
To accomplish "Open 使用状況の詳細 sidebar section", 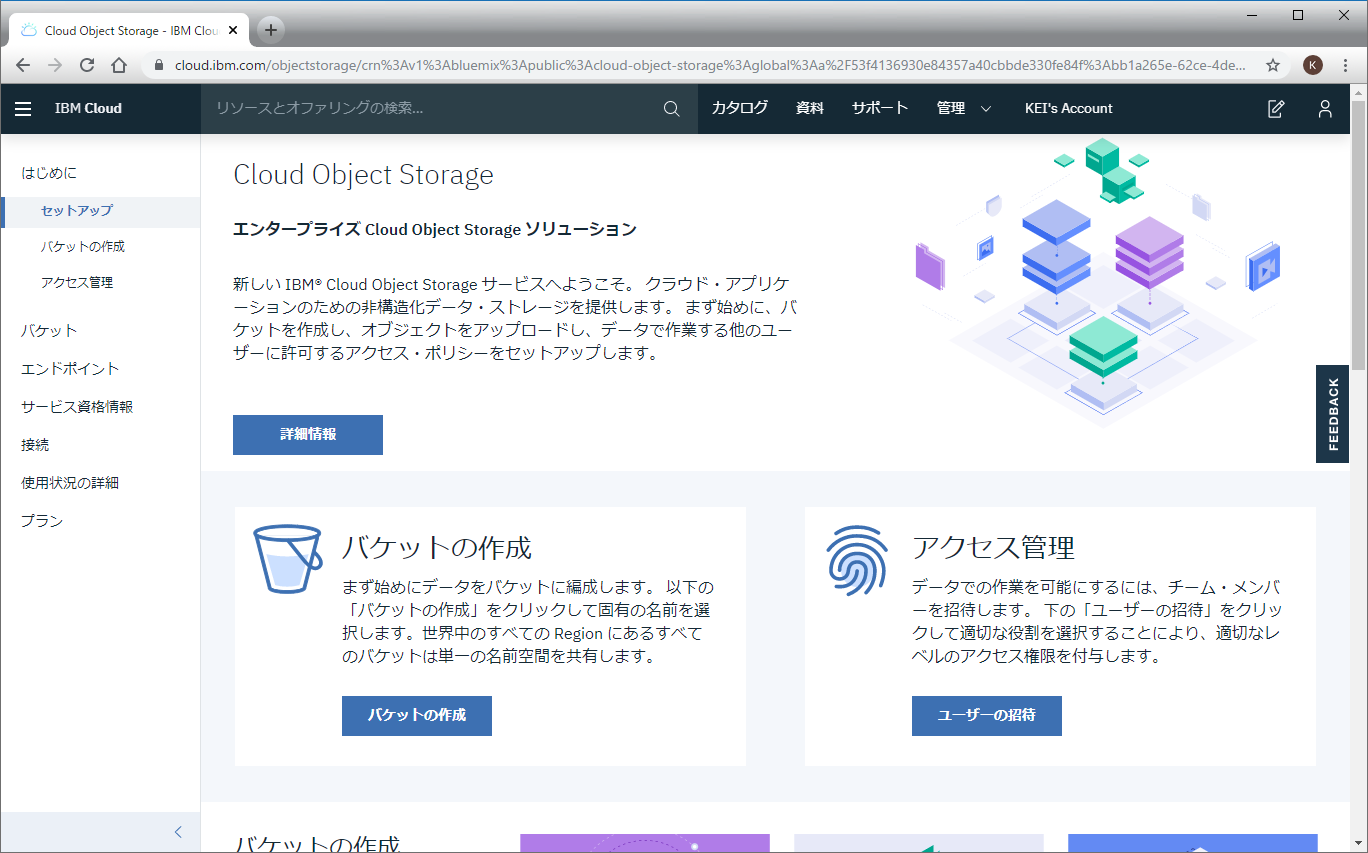I will (x=70, y=483).
